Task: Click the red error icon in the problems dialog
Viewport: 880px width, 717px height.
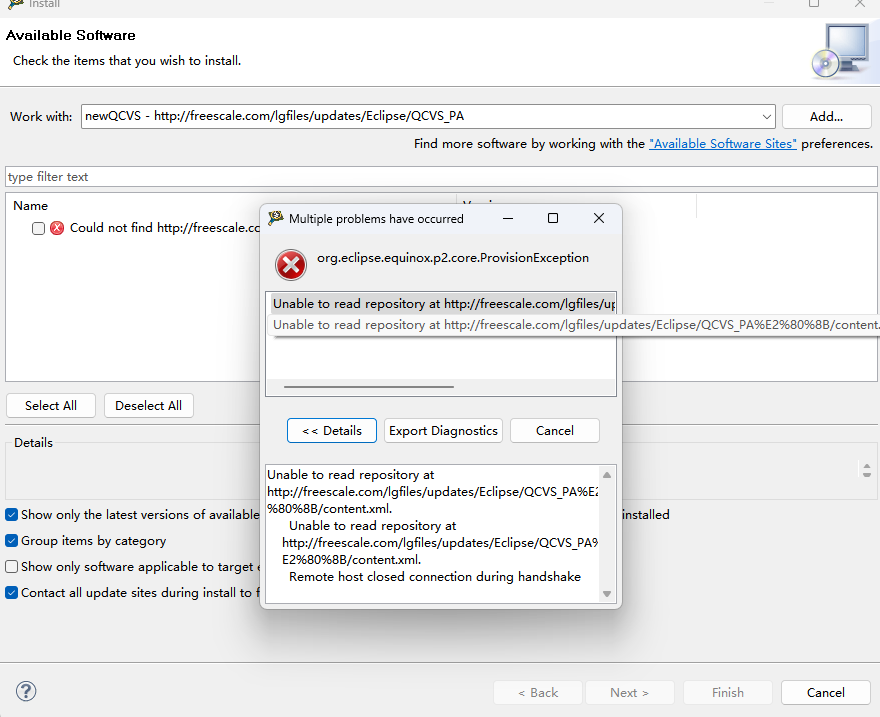Action: pyautogui.click(x=291, y=265)
